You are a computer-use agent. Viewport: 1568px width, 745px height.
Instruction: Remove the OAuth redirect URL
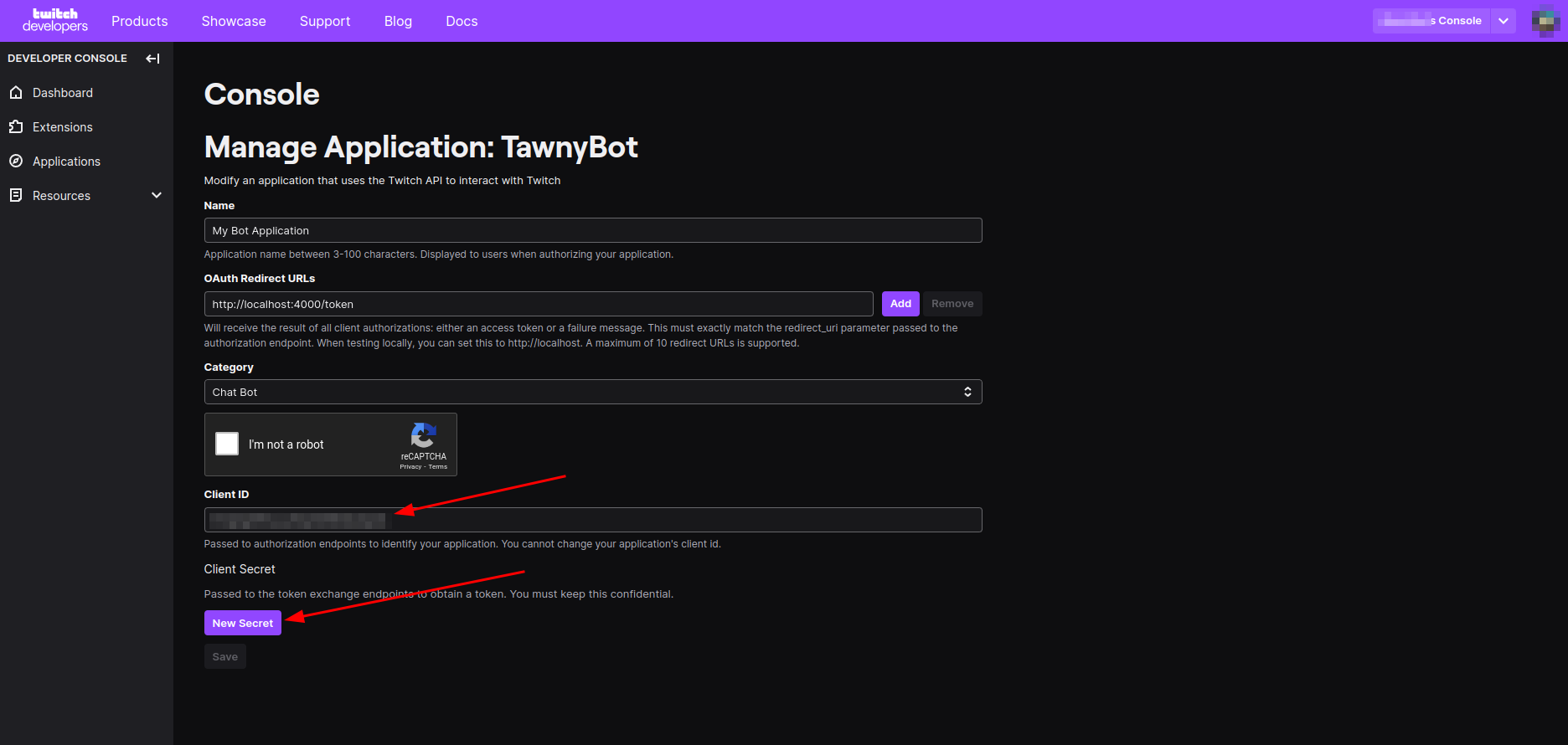pos(952,304)
